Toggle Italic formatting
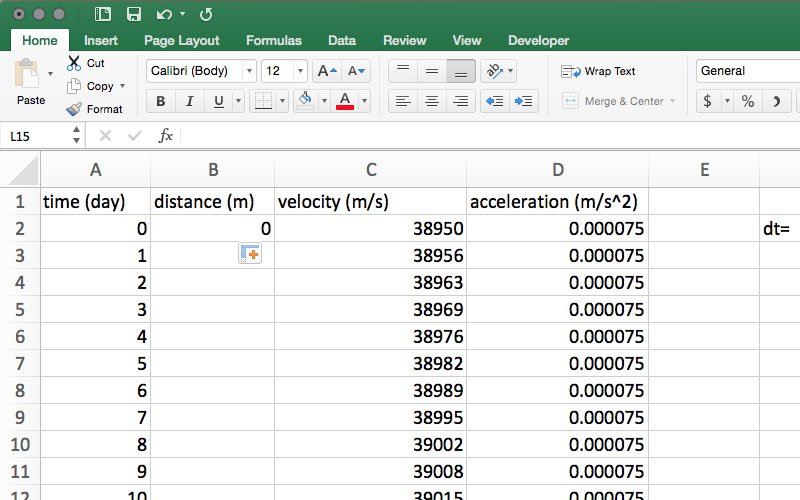The image size is (800, 500). (x=189, y=101)
